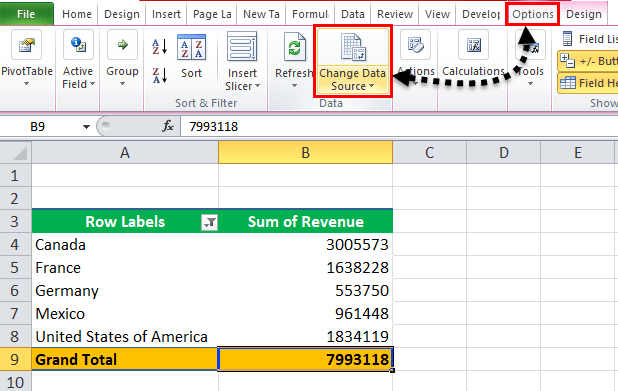Select cell with value 553750
This screenshot has width=618, height=391.
pos(305,290)
